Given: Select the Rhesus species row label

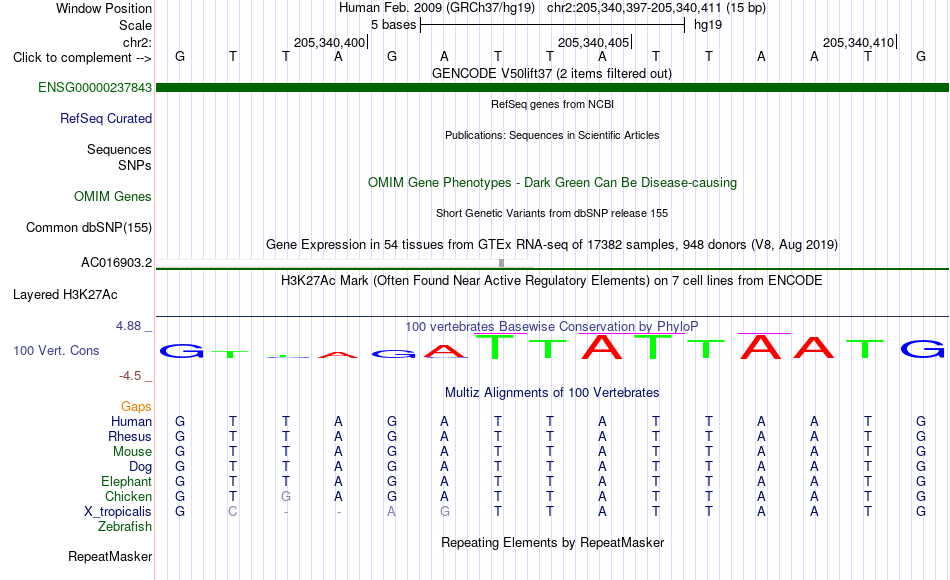Looking at the screenshot, I should (130, 436).
